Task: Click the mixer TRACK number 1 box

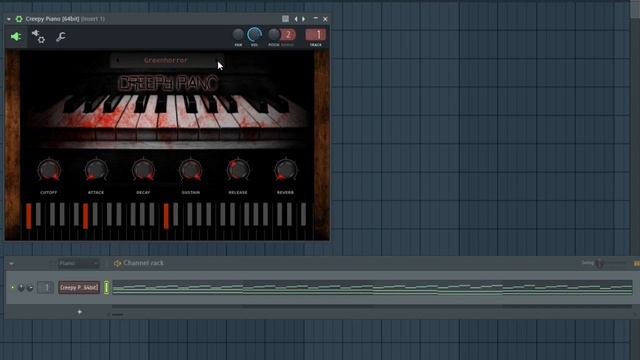Action: point(316,35)
